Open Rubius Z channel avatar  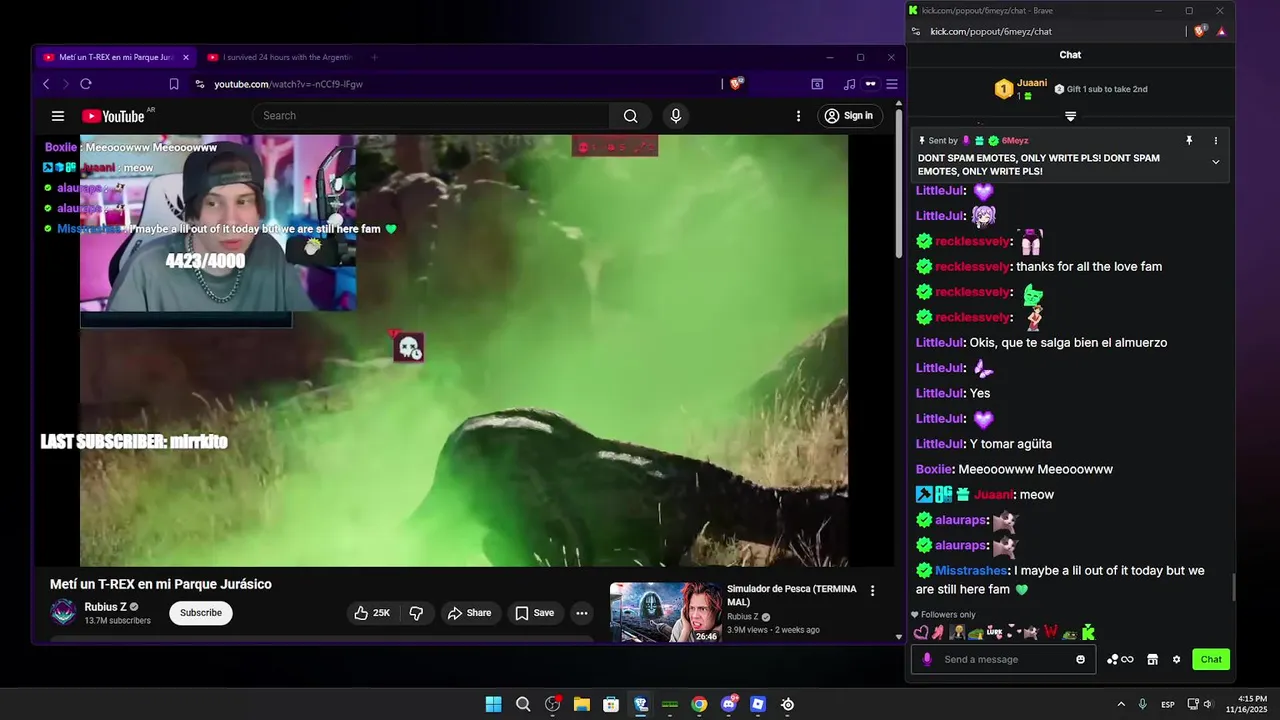[x=63, y=612]
